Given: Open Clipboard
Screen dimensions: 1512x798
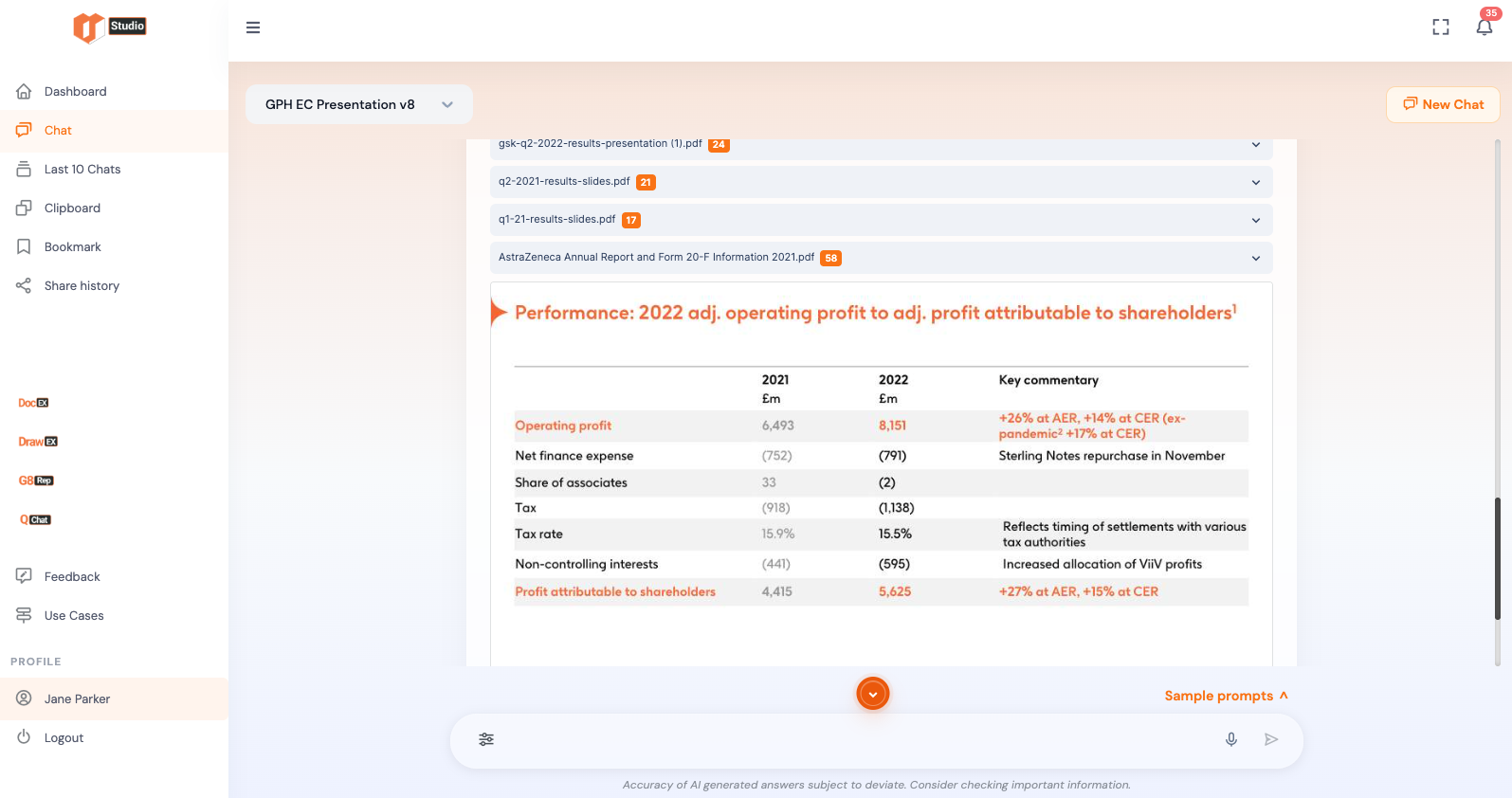Looking at the screenshot, I should pos(114,209).
